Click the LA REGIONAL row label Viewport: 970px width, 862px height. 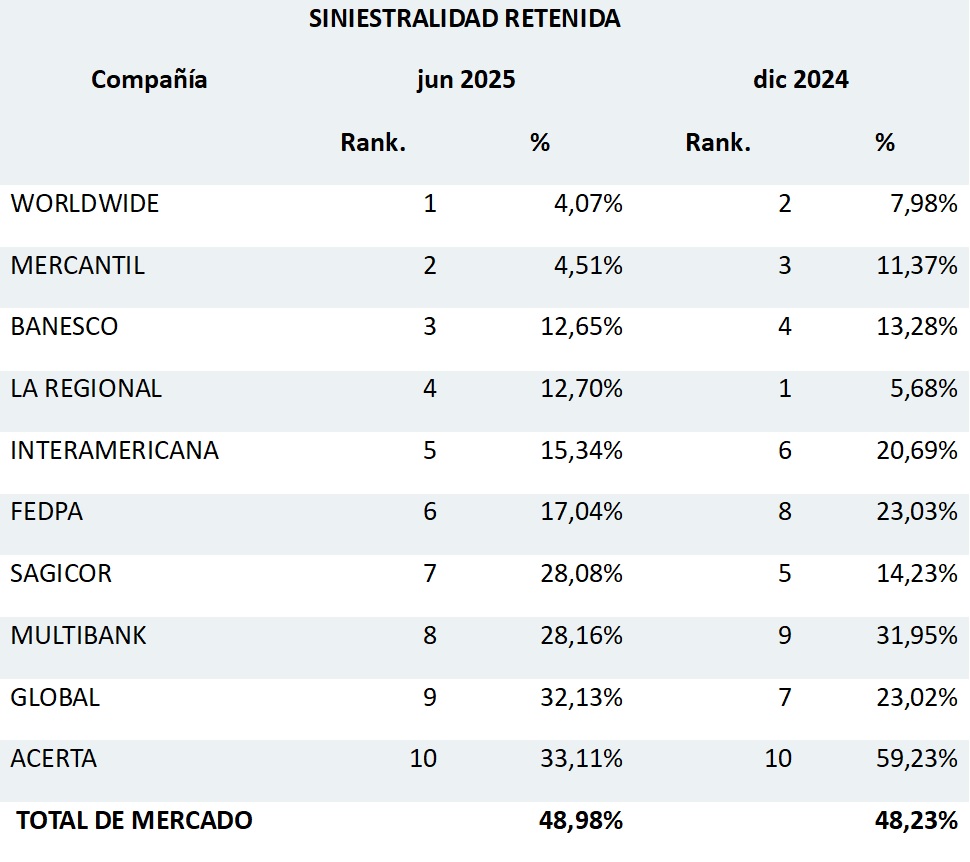coord(86,389)
